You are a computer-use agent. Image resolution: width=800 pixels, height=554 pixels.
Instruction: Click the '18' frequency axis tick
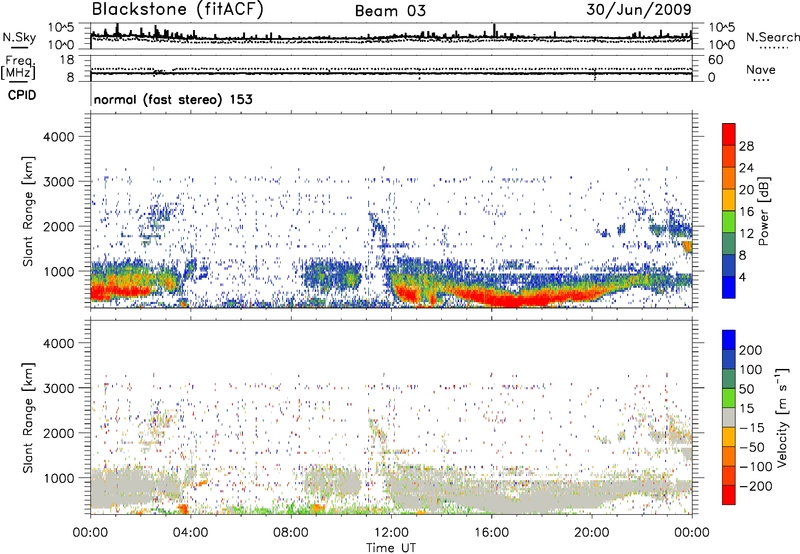(67, 60)
